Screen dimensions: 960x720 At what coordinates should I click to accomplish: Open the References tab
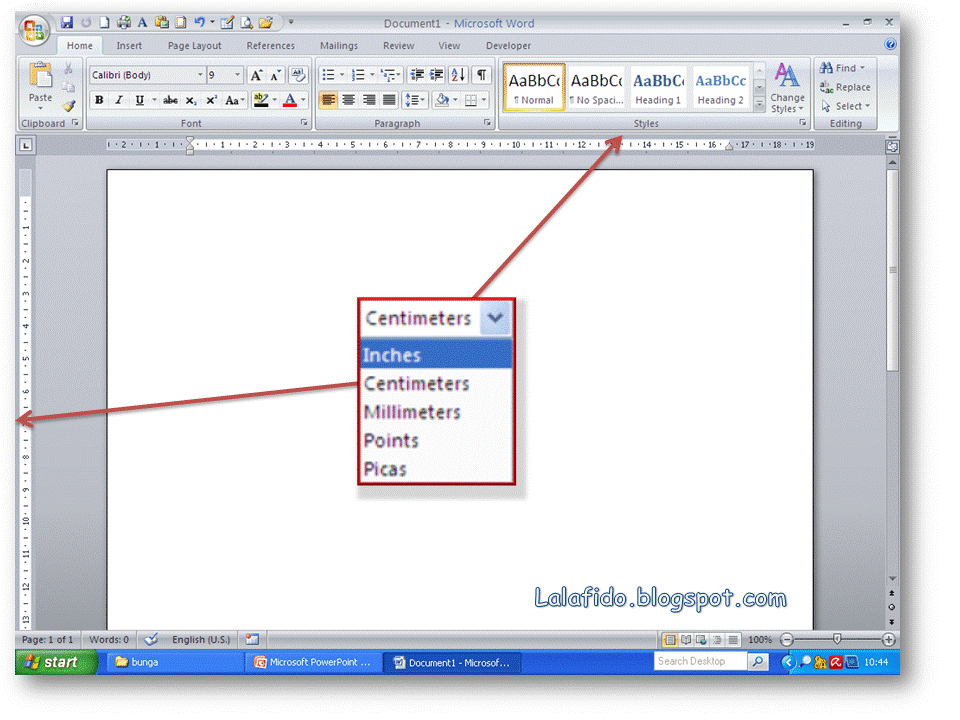point(271,45)
